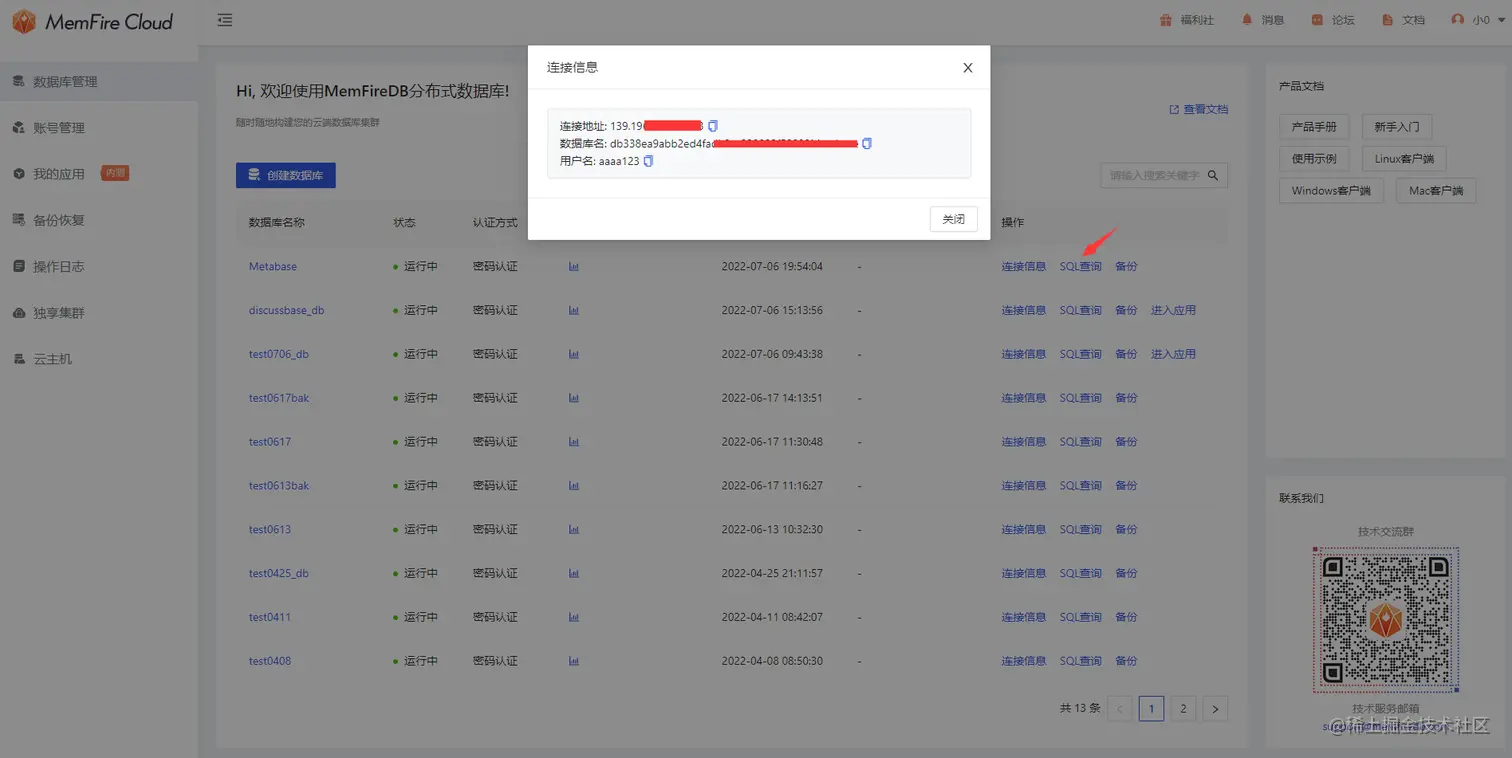The height and width of the screenshot is (758, 1512).
Task: Copy the username aaaa123
Action: coord(648,161)
